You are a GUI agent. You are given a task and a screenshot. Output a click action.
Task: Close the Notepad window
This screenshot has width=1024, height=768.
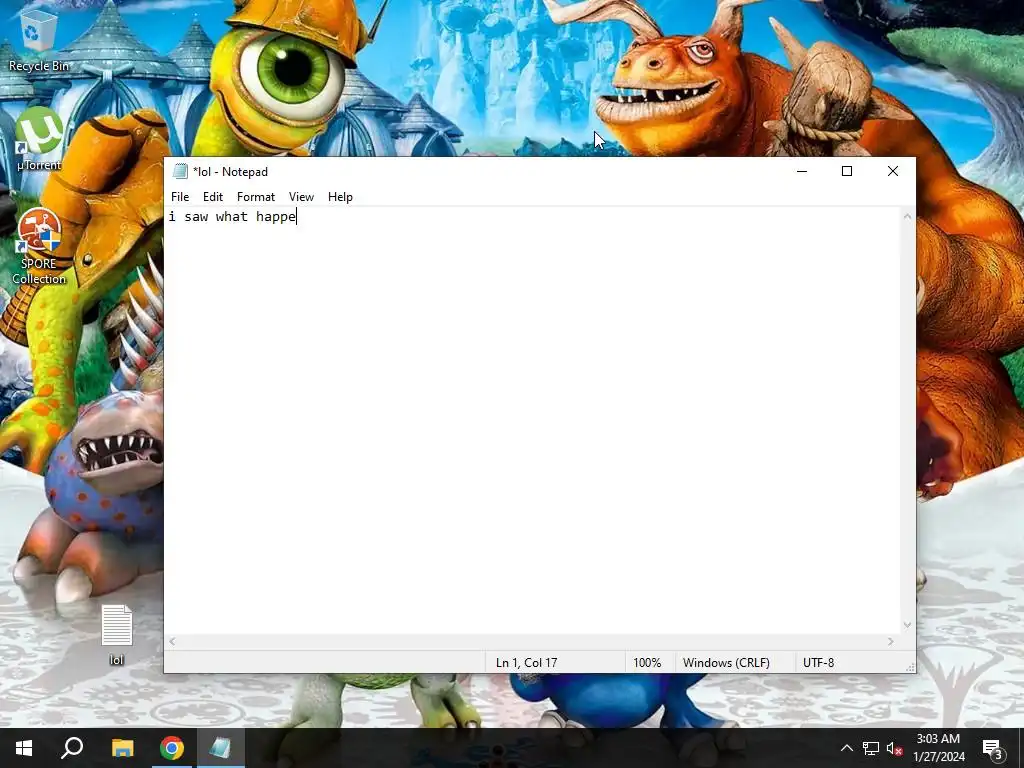click(893, 171)
